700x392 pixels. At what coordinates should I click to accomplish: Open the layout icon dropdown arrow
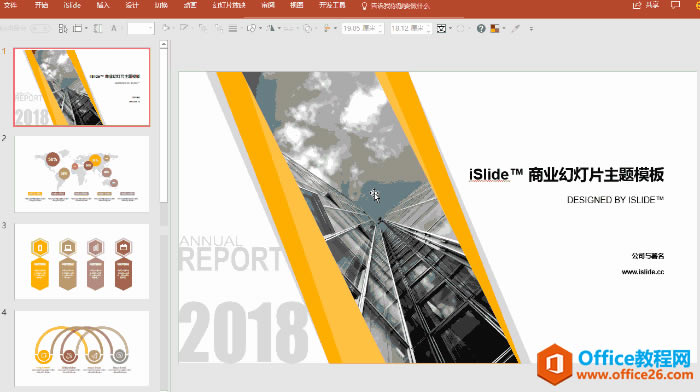click(86, 29)
